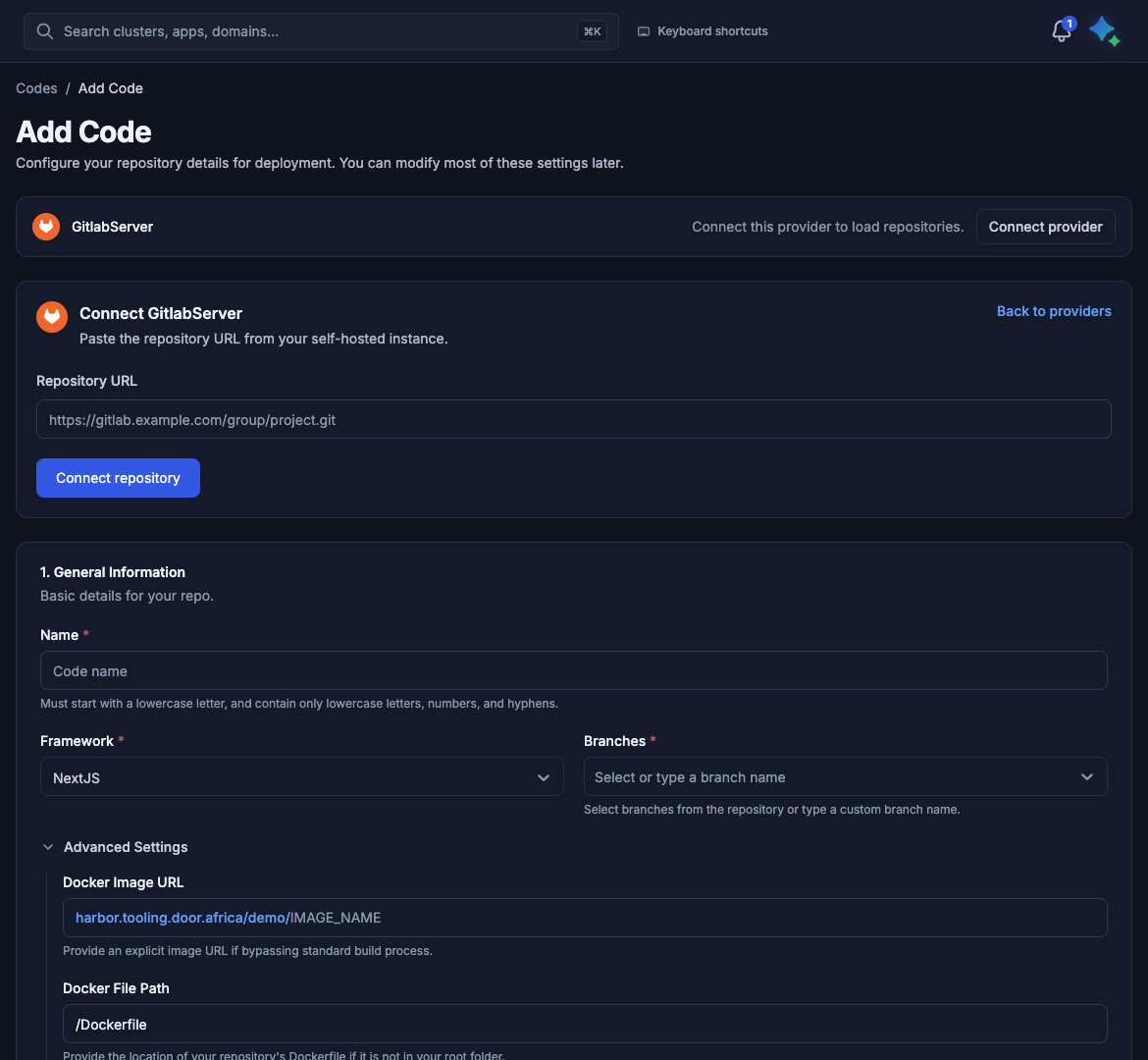Click the Repository URL label
This screenshot has height=1060, width=1148.
(86, 381)
